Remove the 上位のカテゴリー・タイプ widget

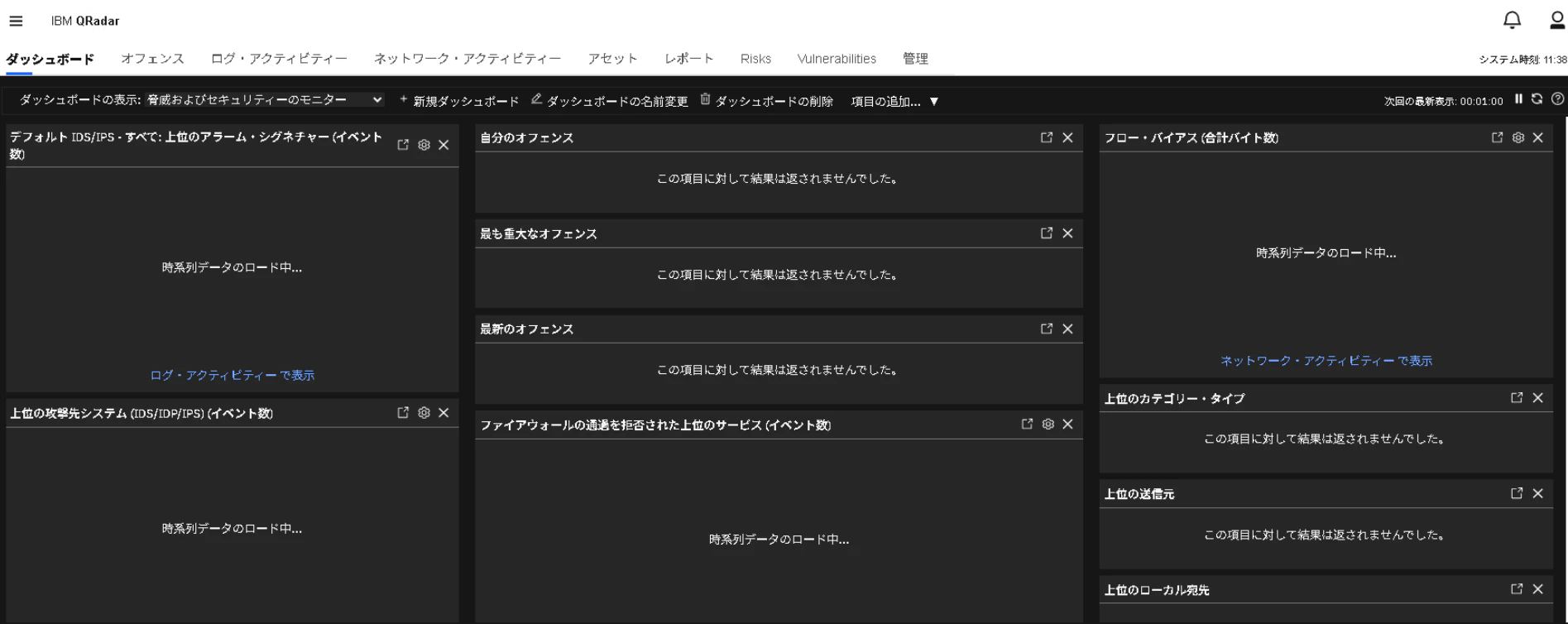point(1537,398)
